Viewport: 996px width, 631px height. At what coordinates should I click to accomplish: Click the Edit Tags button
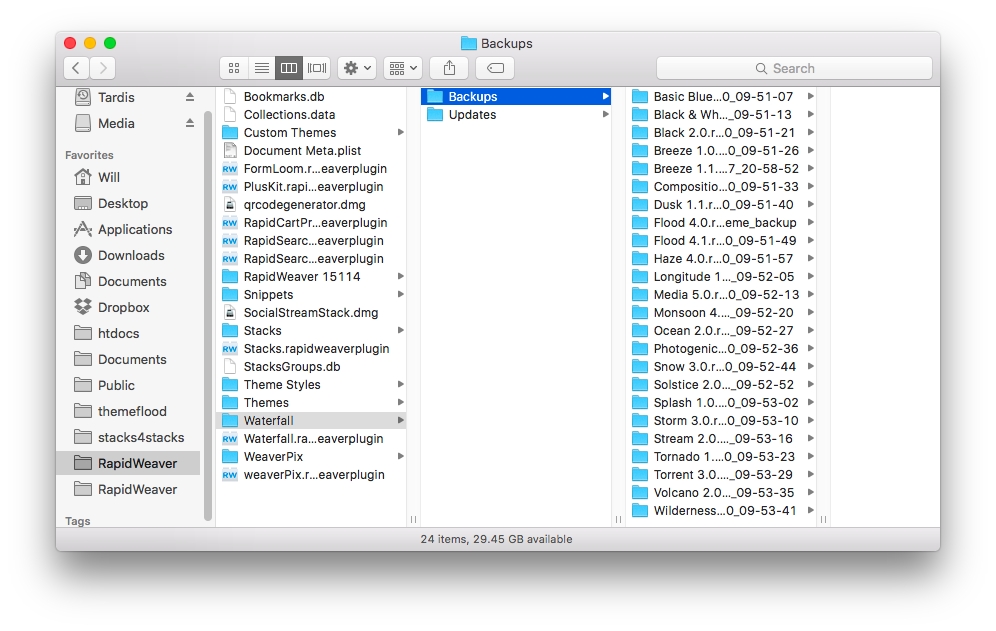click(x=495, y=68)
